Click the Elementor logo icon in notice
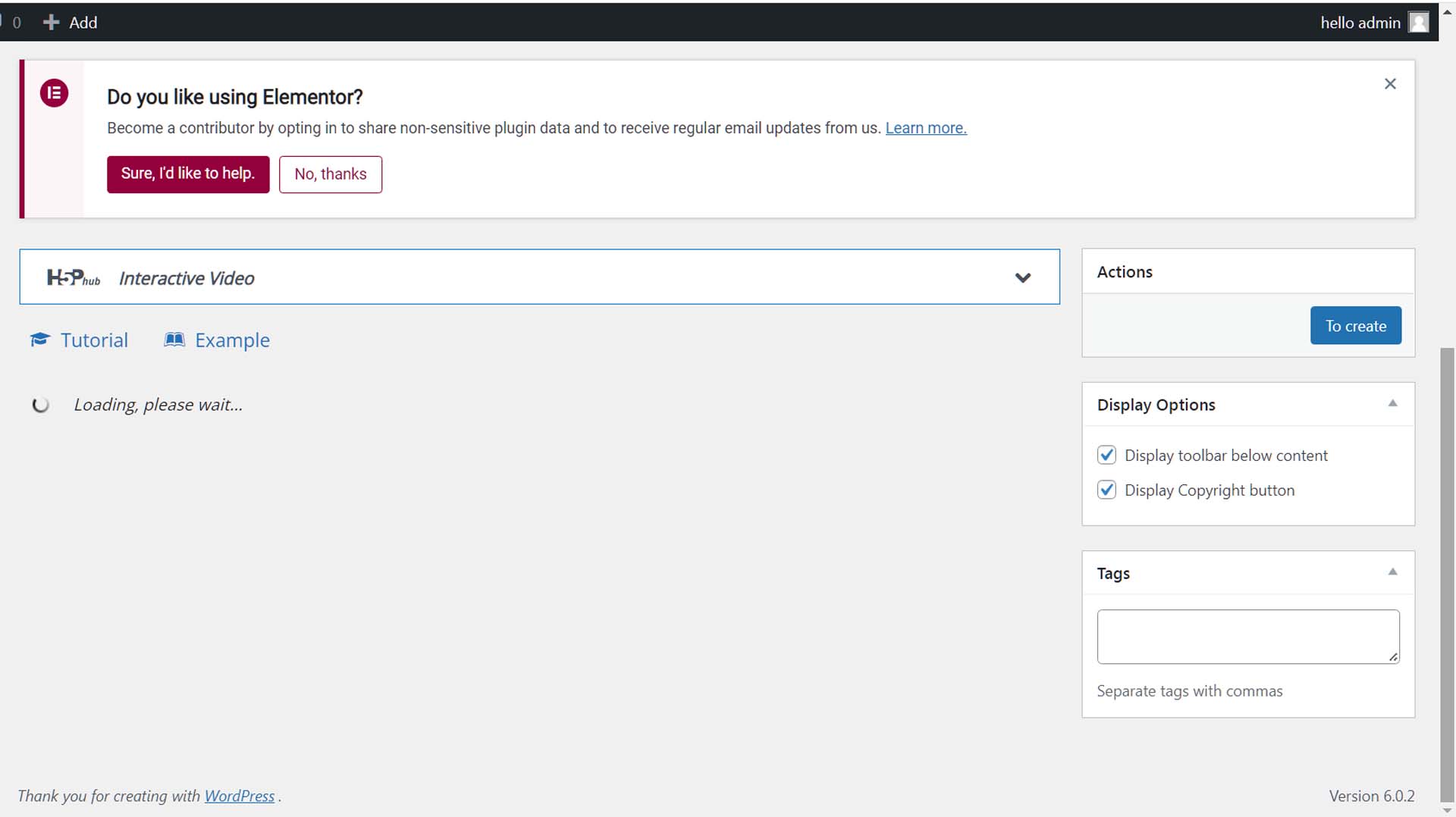The width and height of the screenshot is (1456, 817). pyautogui.click(x=54, y=93)
